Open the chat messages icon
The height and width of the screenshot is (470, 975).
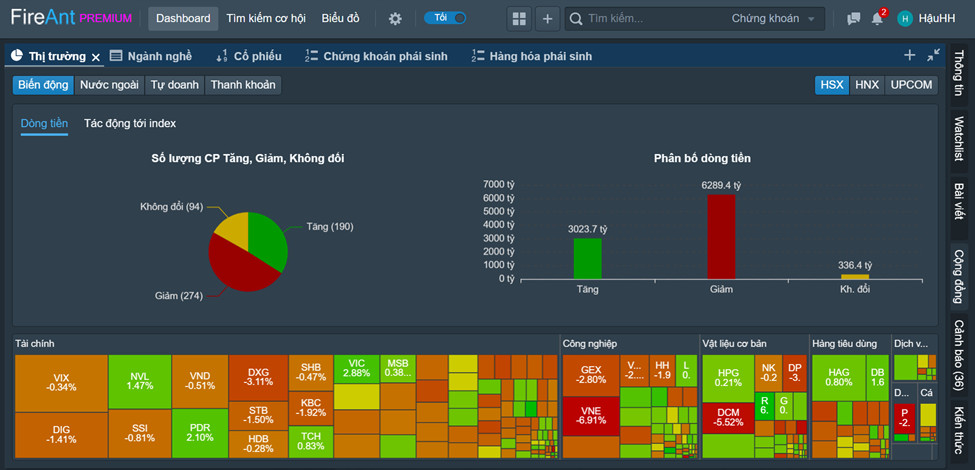pos(853,19)
